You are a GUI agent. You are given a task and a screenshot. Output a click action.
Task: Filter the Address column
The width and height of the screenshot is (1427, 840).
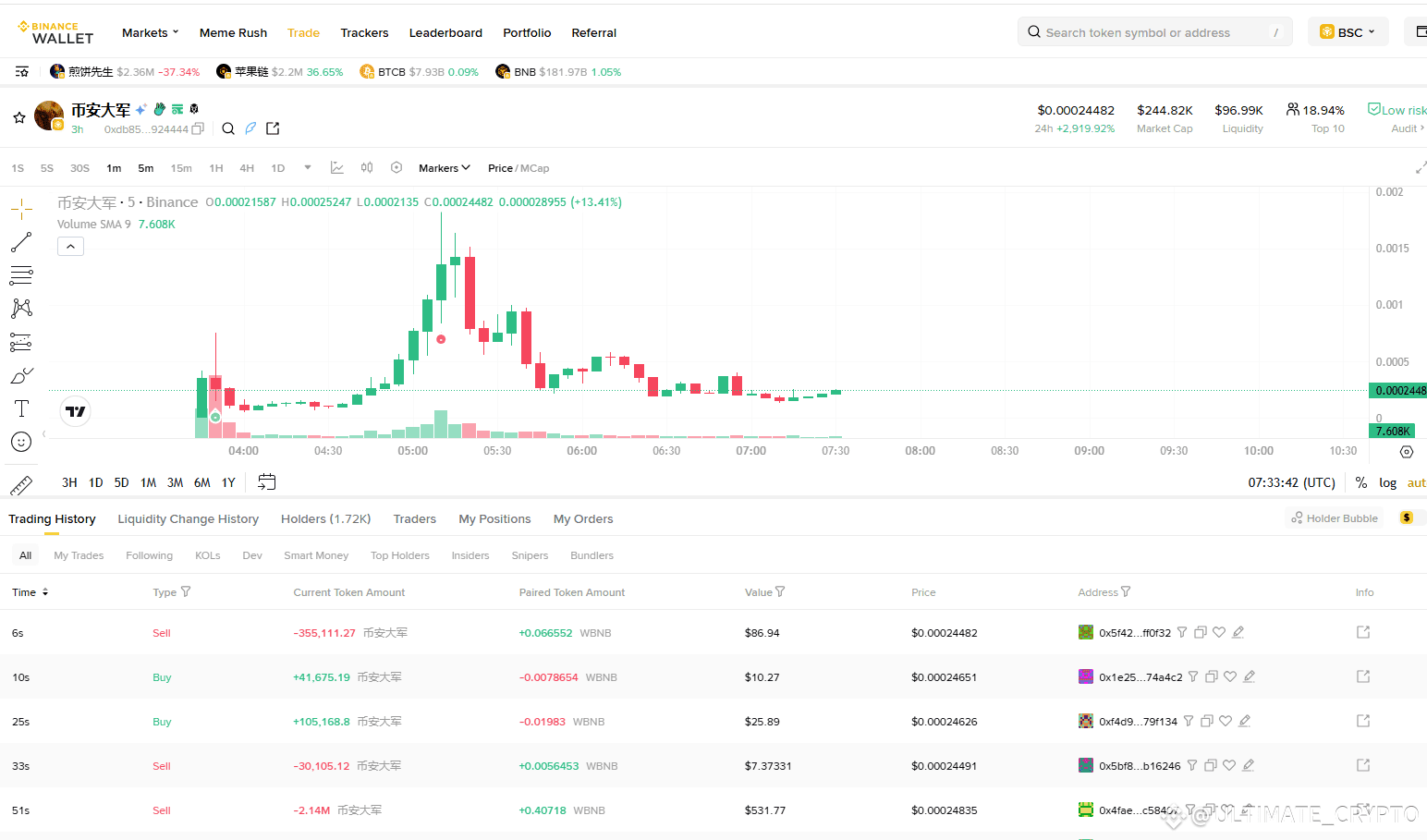point(1126,592)
